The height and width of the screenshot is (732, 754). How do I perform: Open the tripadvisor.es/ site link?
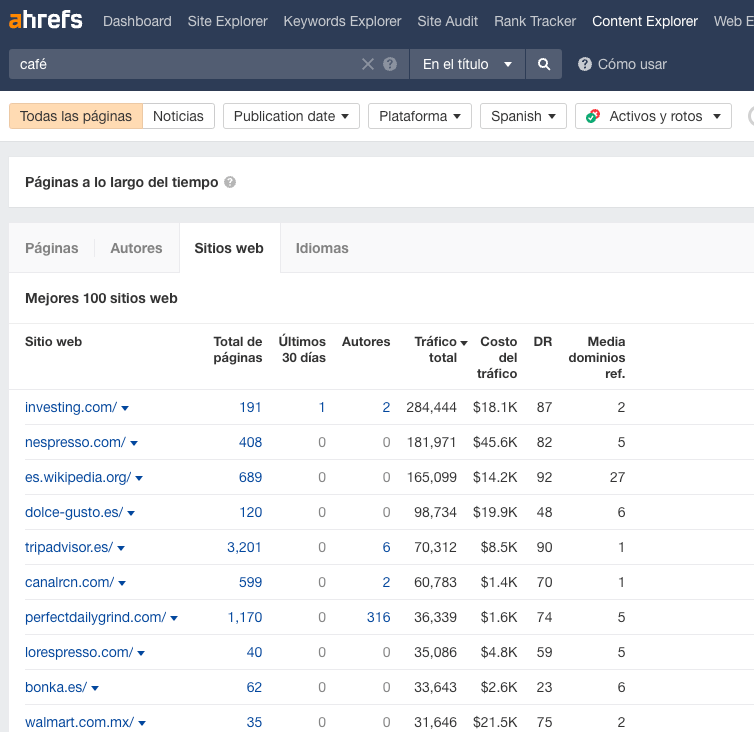(x=69, y=547)
